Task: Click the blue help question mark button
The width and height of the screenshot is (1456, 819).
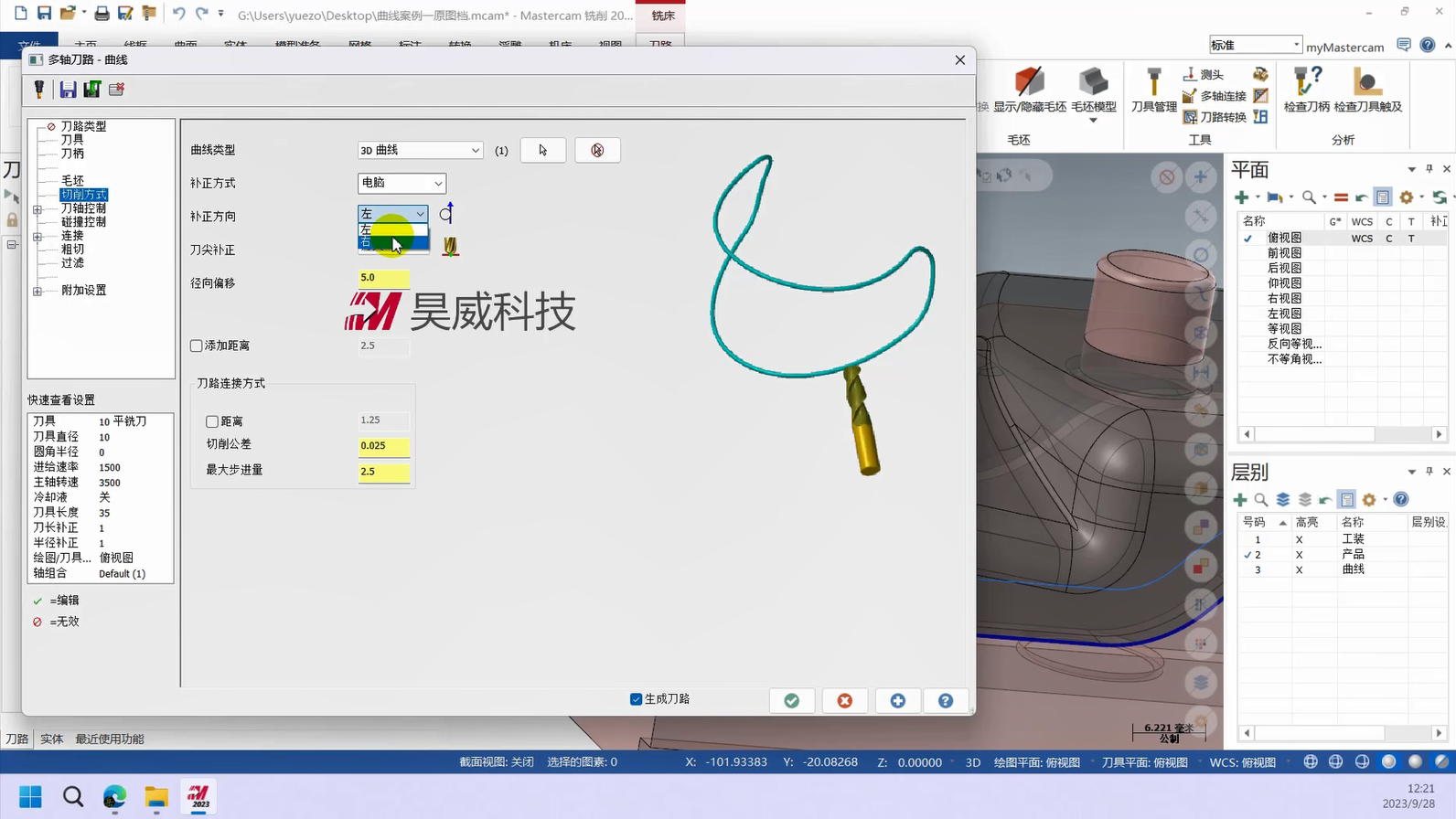Action: (946, 700)
